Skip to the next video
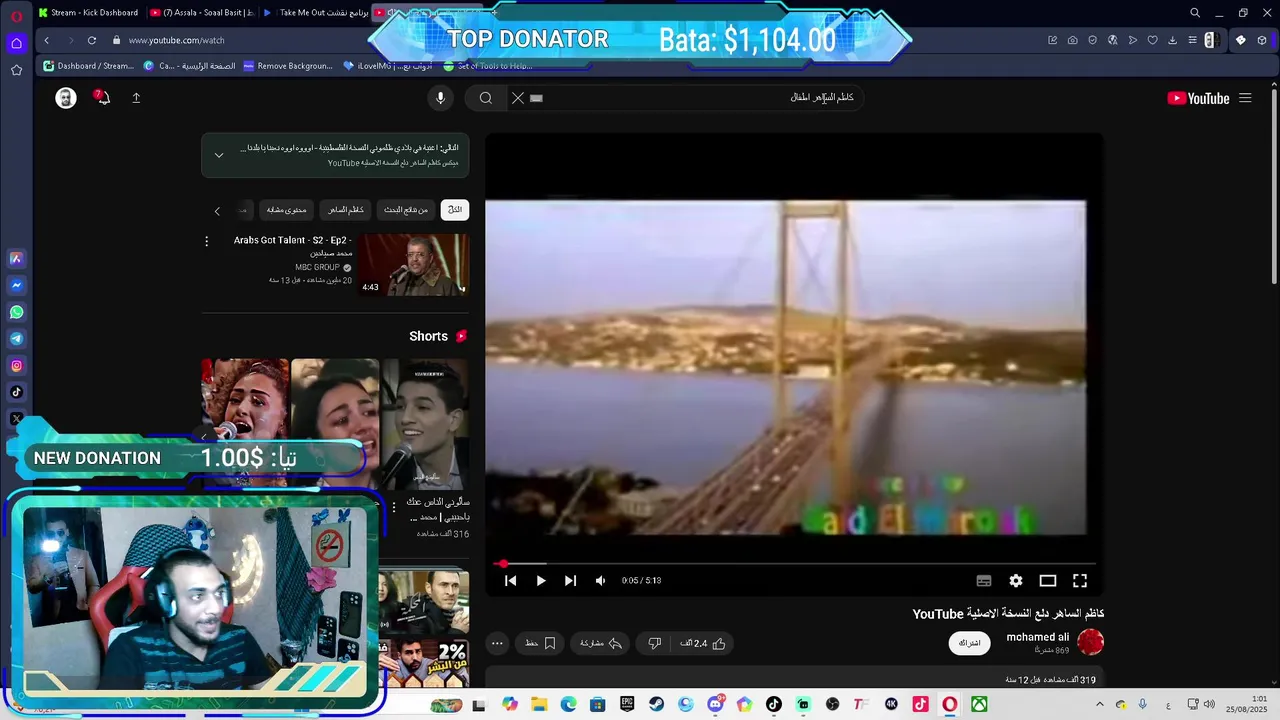The width and height of the screenshot is (1280, 720). (570, 580)
